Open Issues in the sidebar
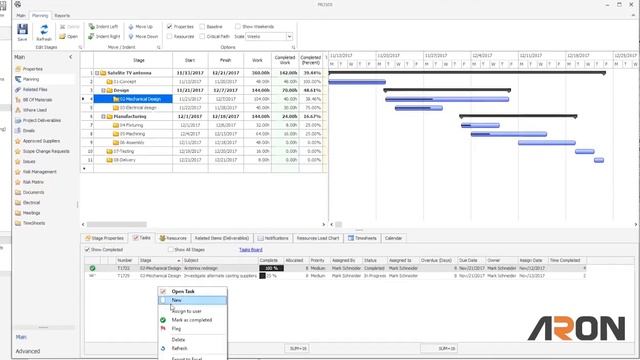Image resolution: width=640 pixels, height=360 pixels. [x=29, y=162]
